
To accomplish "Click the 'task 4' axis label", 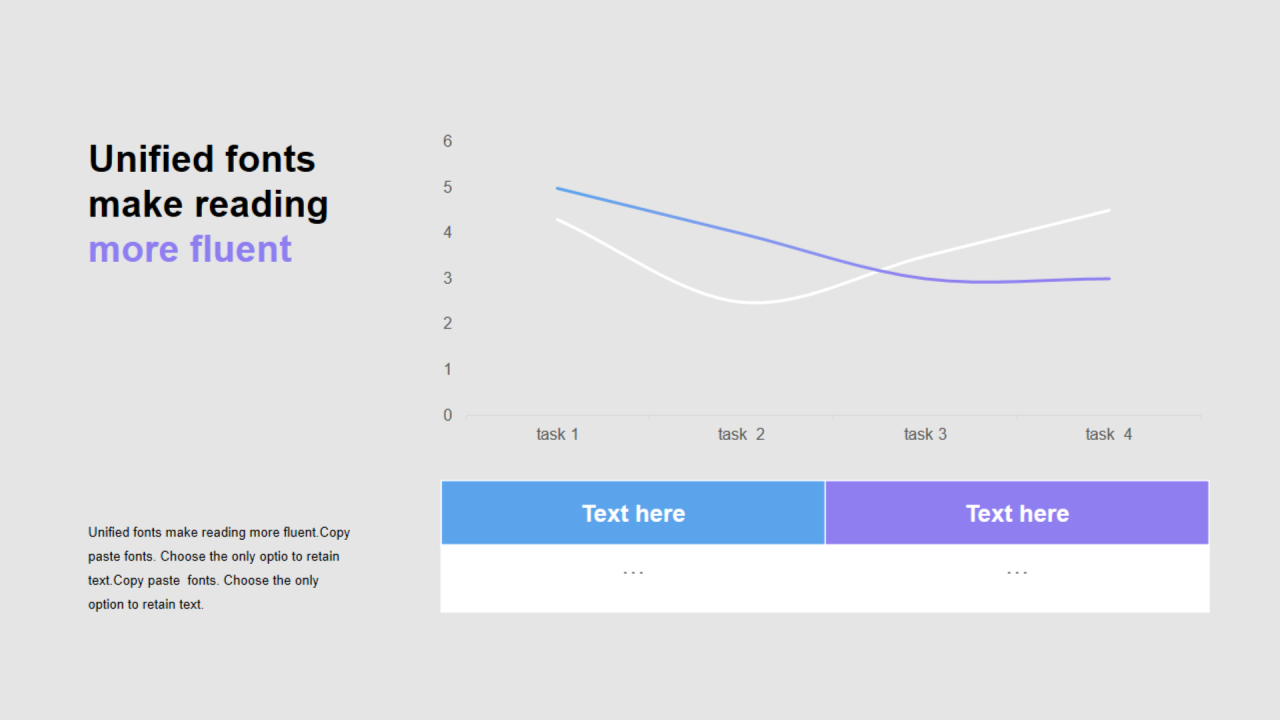I will click(1109, 434).
